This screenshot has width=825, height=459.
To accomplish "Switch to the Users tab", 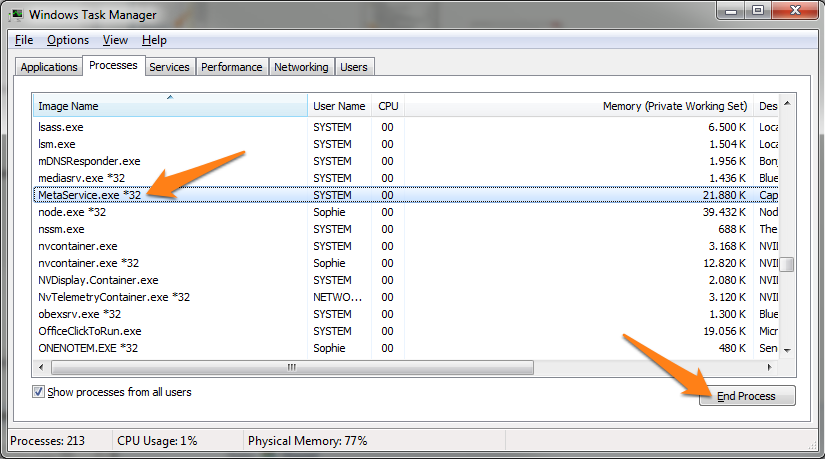I will (x=354, y=67).
